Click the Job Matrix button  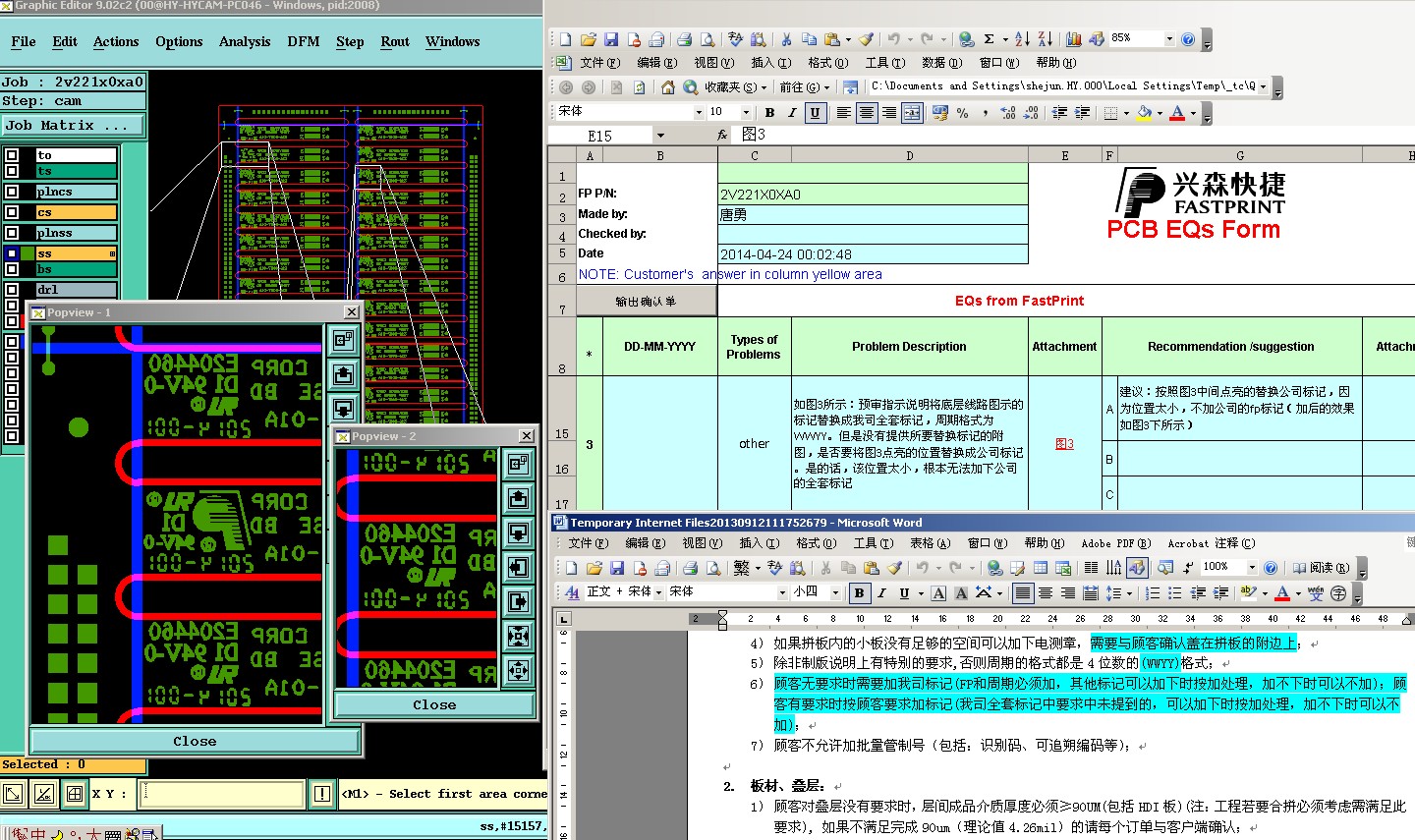[73, 126]
